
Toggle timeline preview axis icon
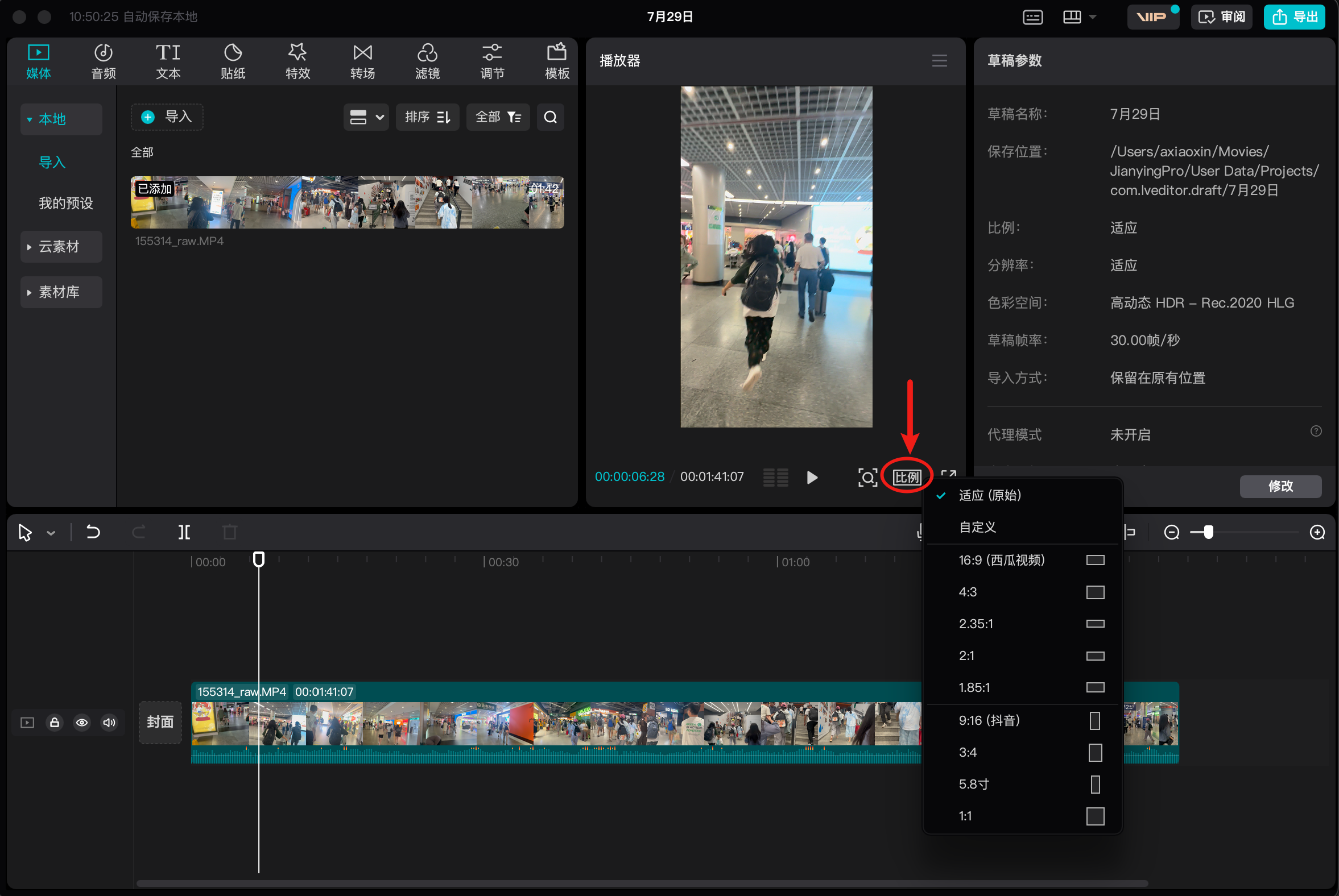click(1130, 533)
